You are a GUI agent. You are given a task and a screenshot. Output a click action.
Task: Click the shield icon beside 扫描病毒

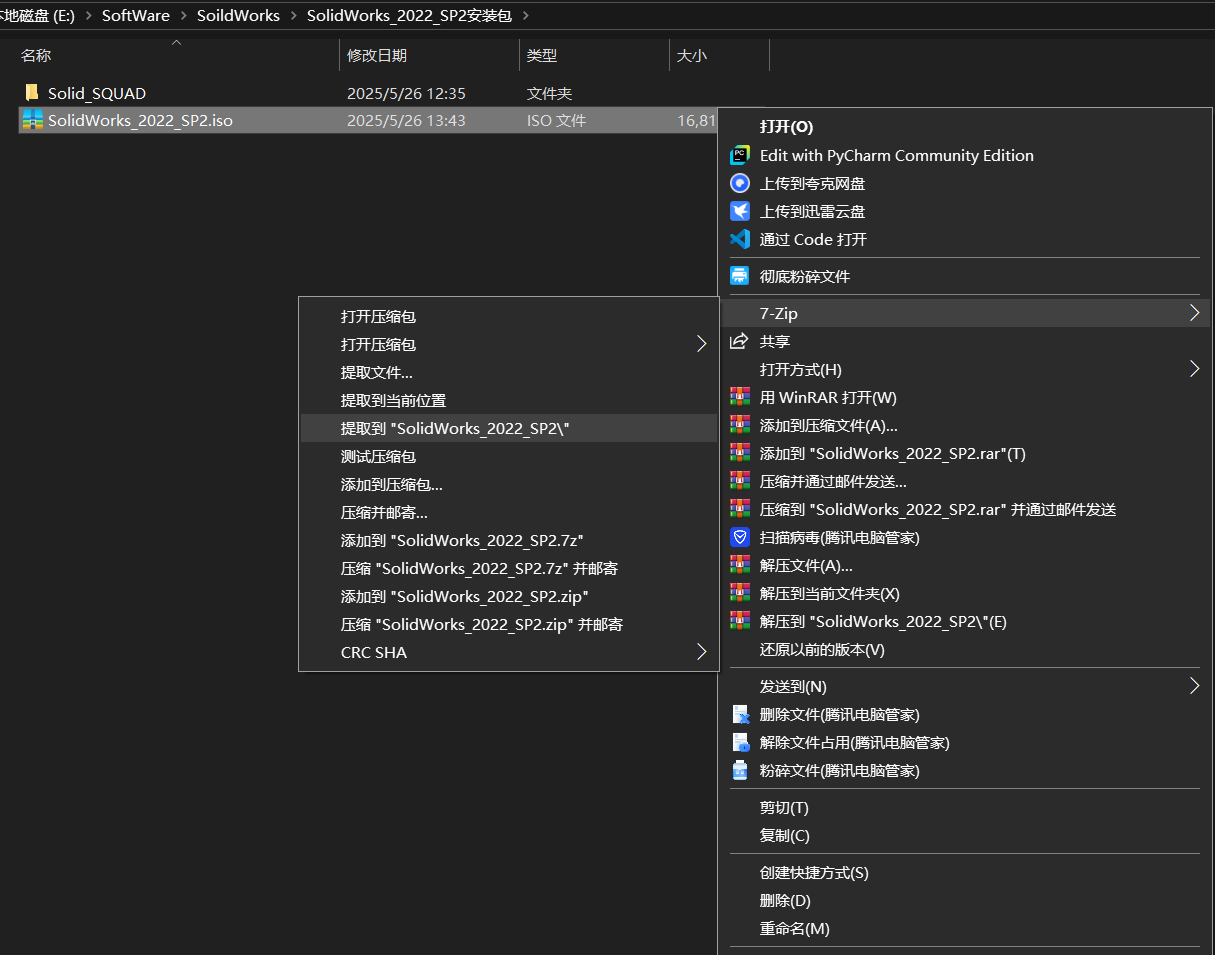click(x=740, y=537)
